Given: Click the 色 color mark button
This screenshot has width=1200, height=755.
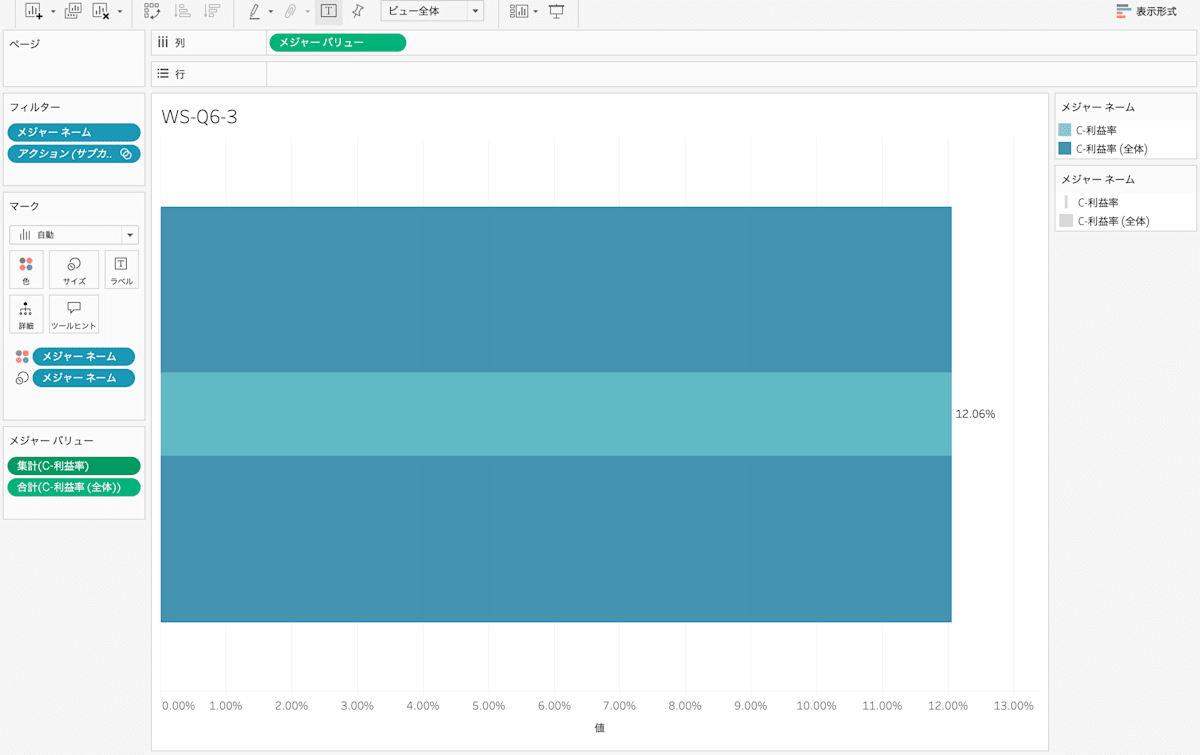Looking at the screenshot, I should [x=26, y=270].
